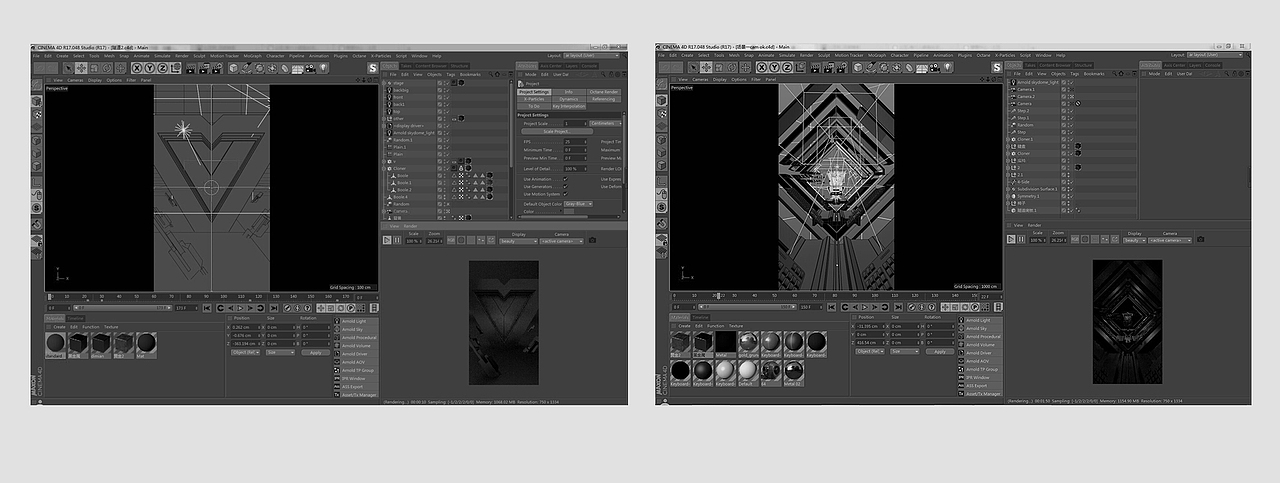Toggle the X axis lock in left window
The height and width of the screenshot is (483, 1280).
point(137,68)
